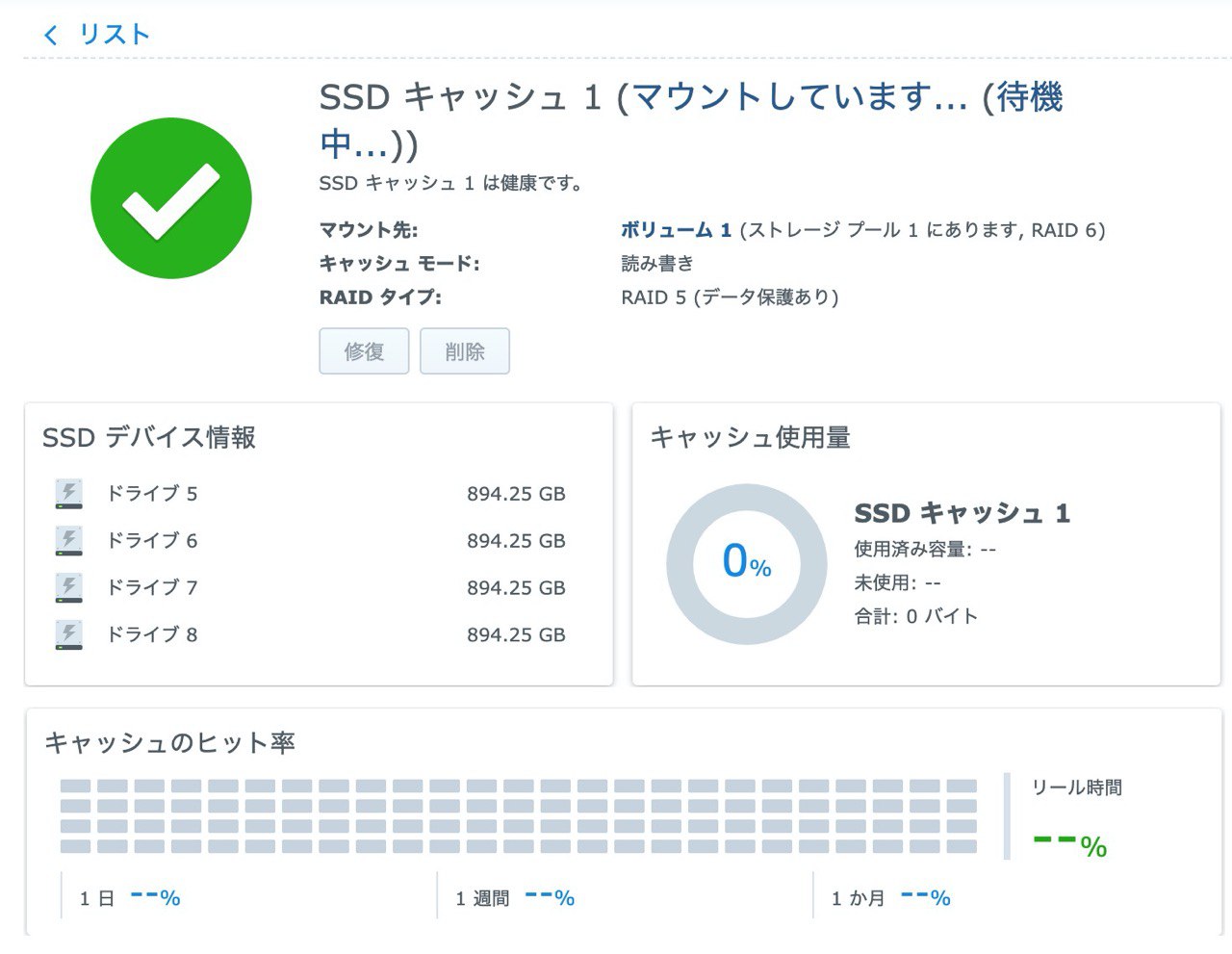The height and width of the screenshot is (954, 1232).
Task: Click the 読み書き cache mode value
Action: pyautogui.click(x=657, y=264)
